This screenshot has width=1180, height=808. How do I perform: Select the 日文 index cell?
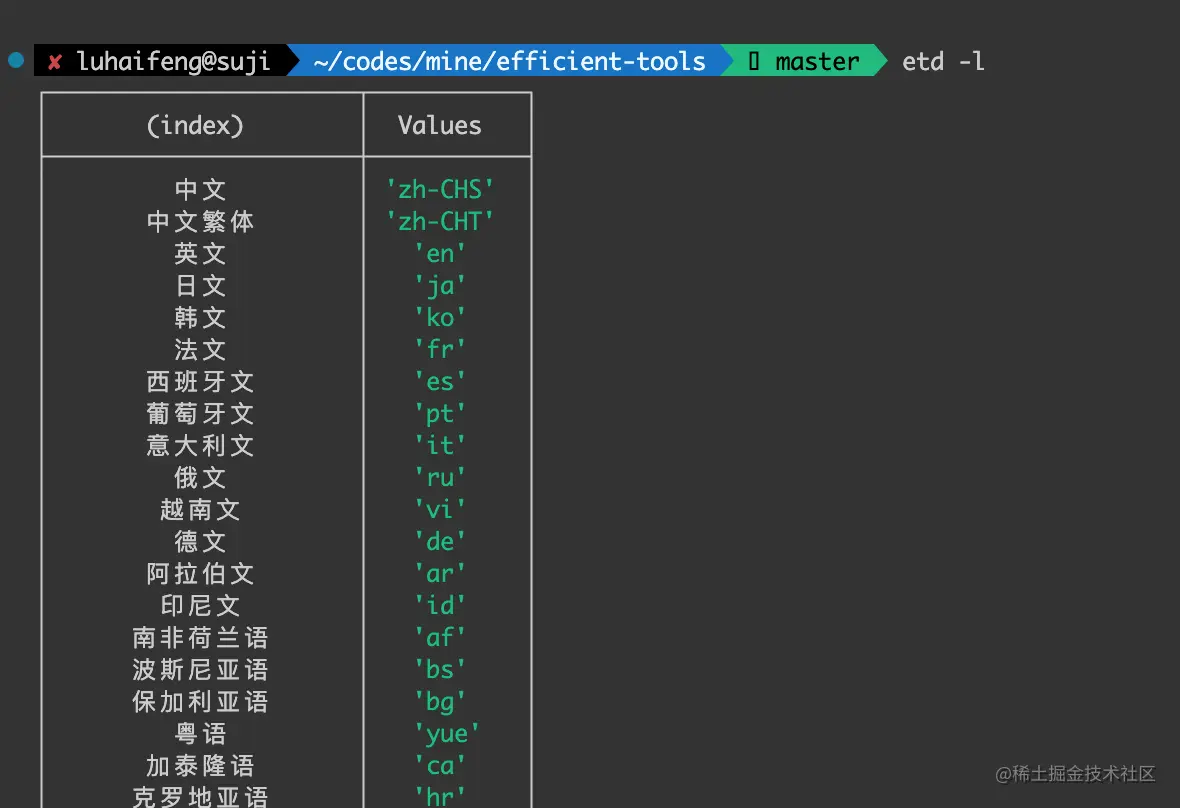[x=200, y=285]
